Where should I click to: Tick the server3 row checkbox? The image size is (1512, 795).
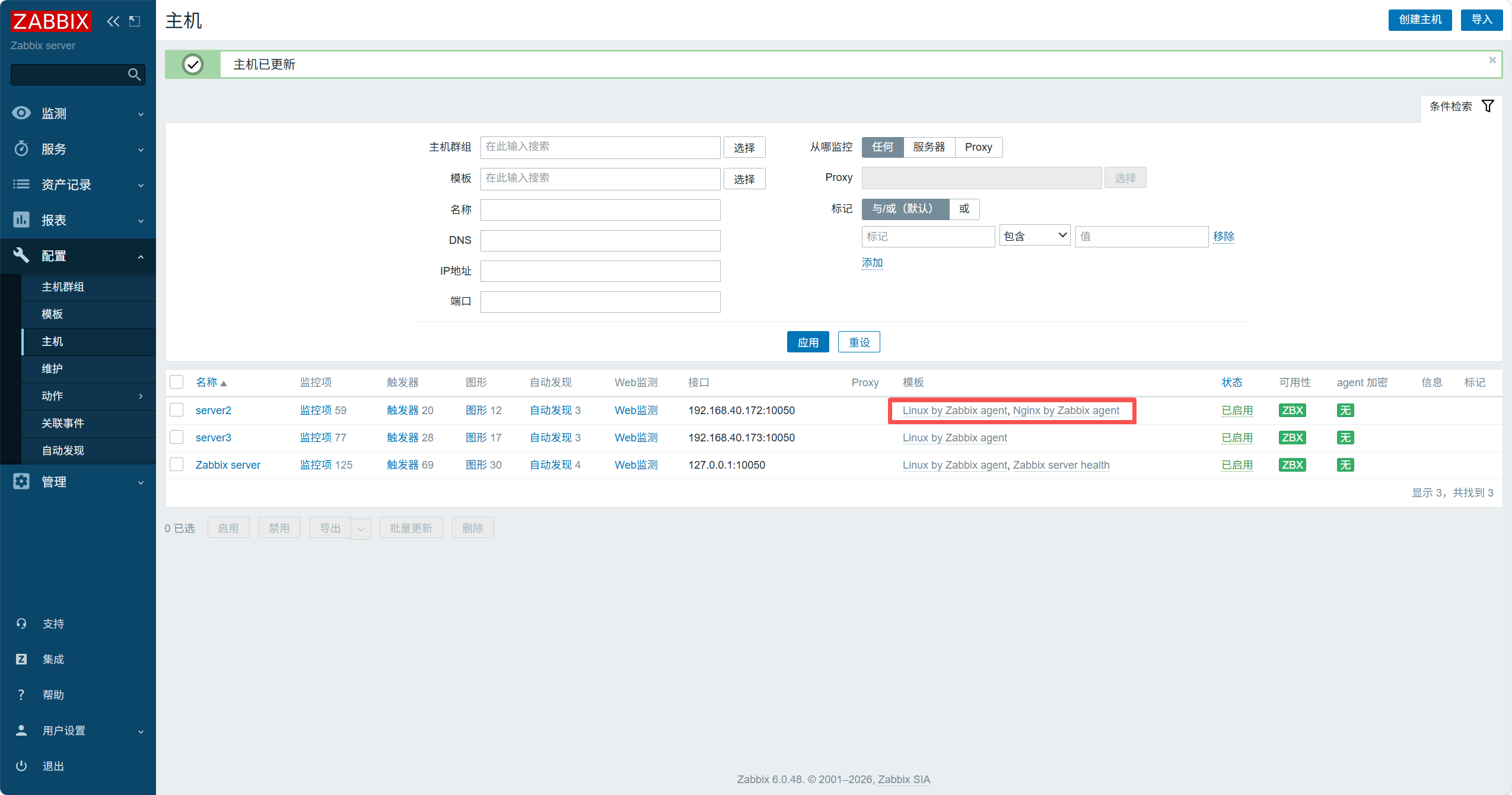pyautogui.click(x=177, y=437)
